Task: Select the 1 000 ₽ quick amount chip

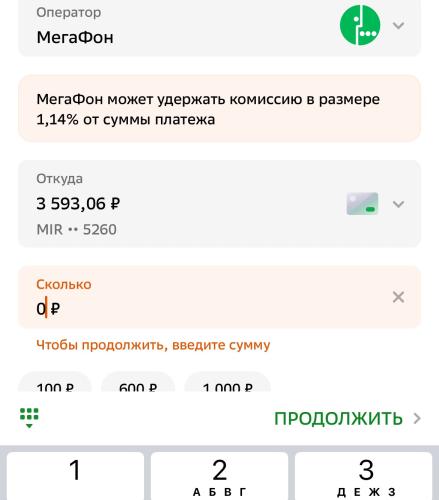Action: [x=227, y=382]
